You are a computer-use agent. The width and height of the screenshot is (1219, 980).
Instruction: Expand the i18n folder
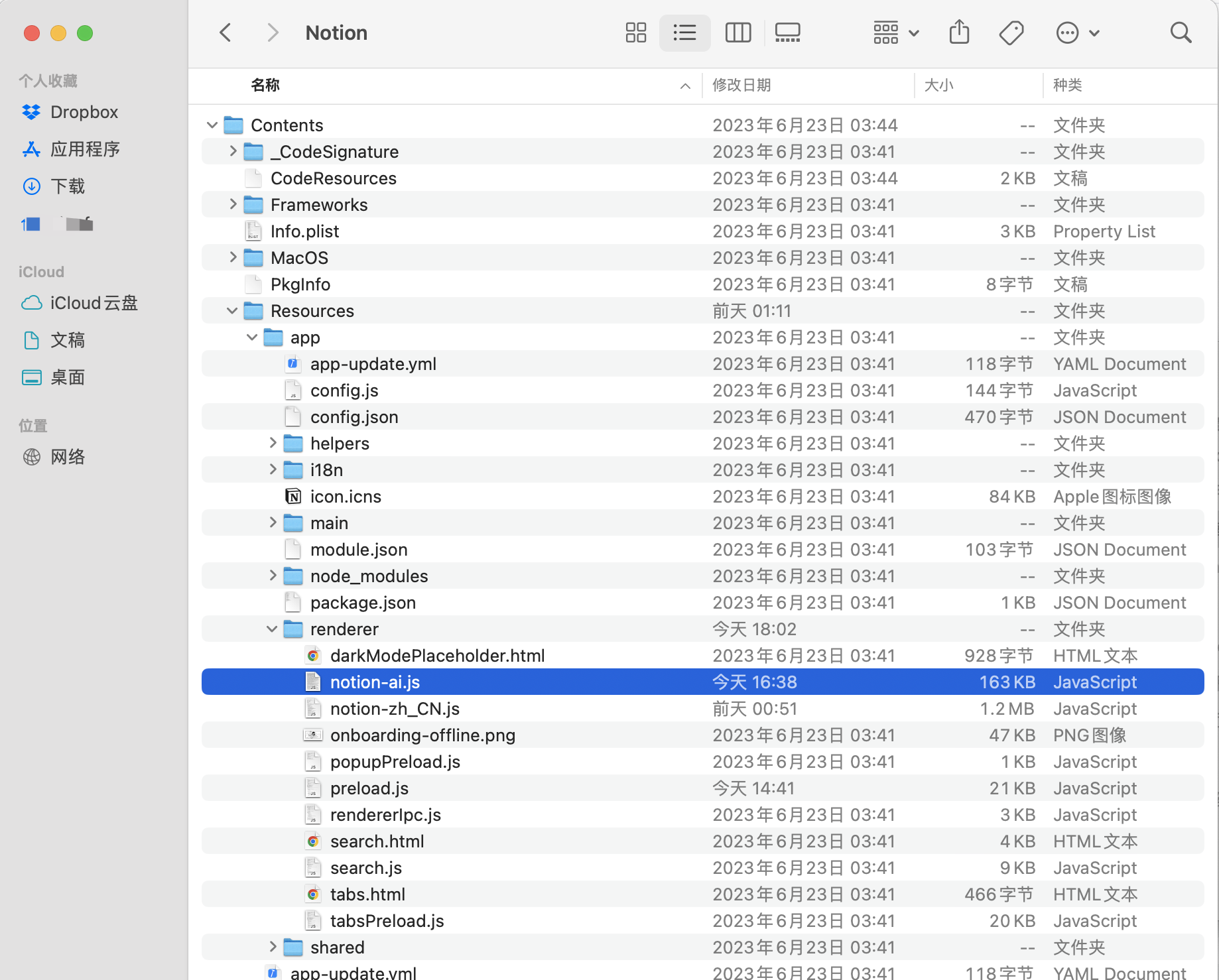pyautogui.click(x=272, y=469)
